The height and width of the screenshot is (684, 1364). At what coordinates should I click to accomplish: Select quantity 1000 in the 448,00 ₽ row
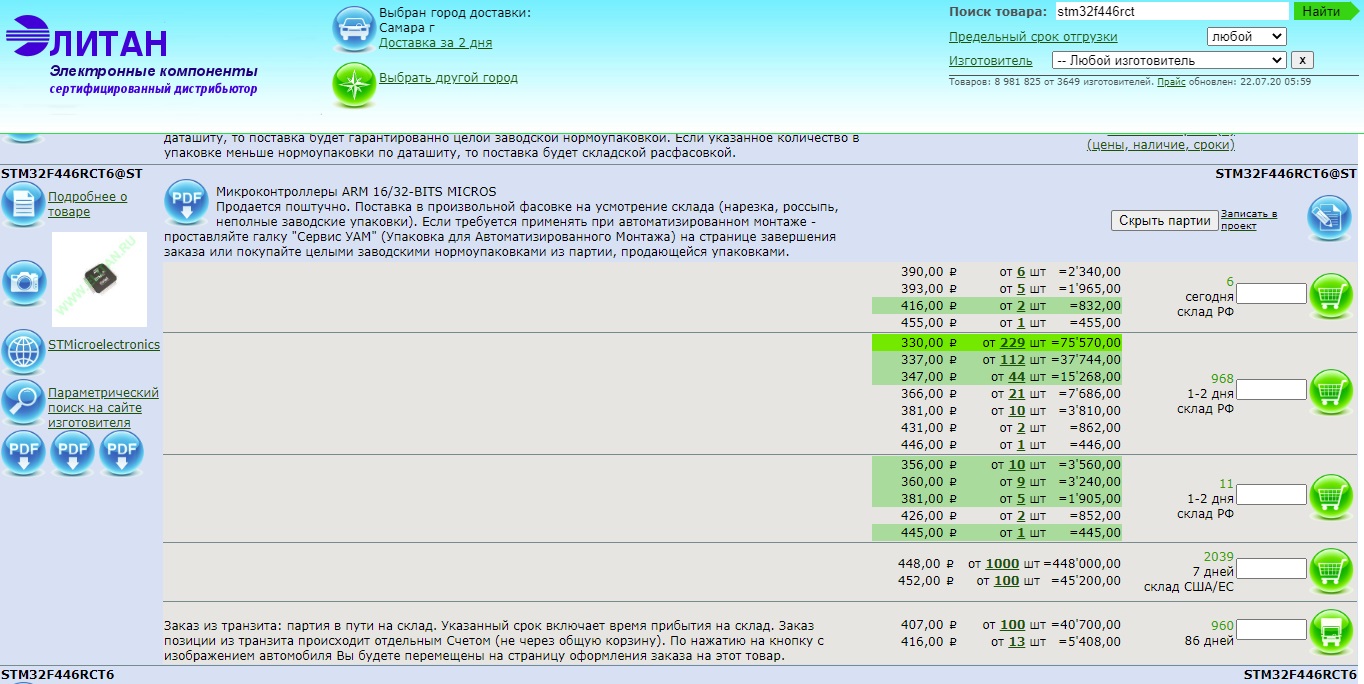1002,564
